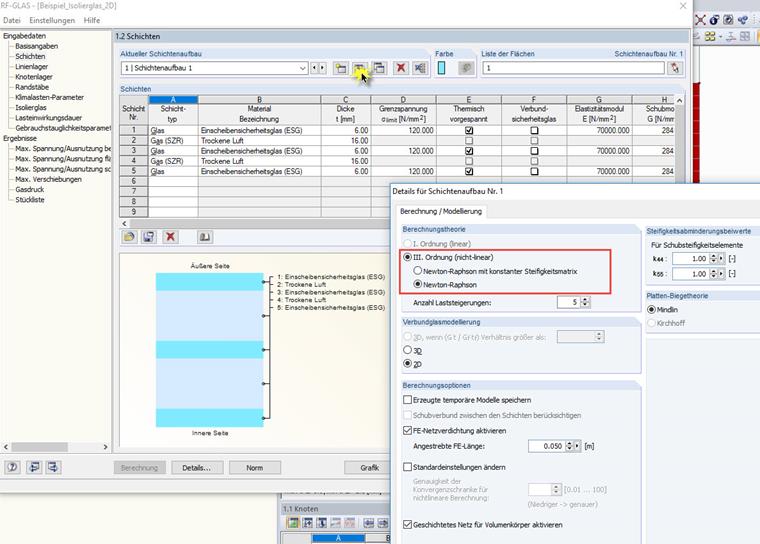Screen dimensions: 760x544
Task: Select Dicke cell of layer 2 (16.00)
Action: 346,141
